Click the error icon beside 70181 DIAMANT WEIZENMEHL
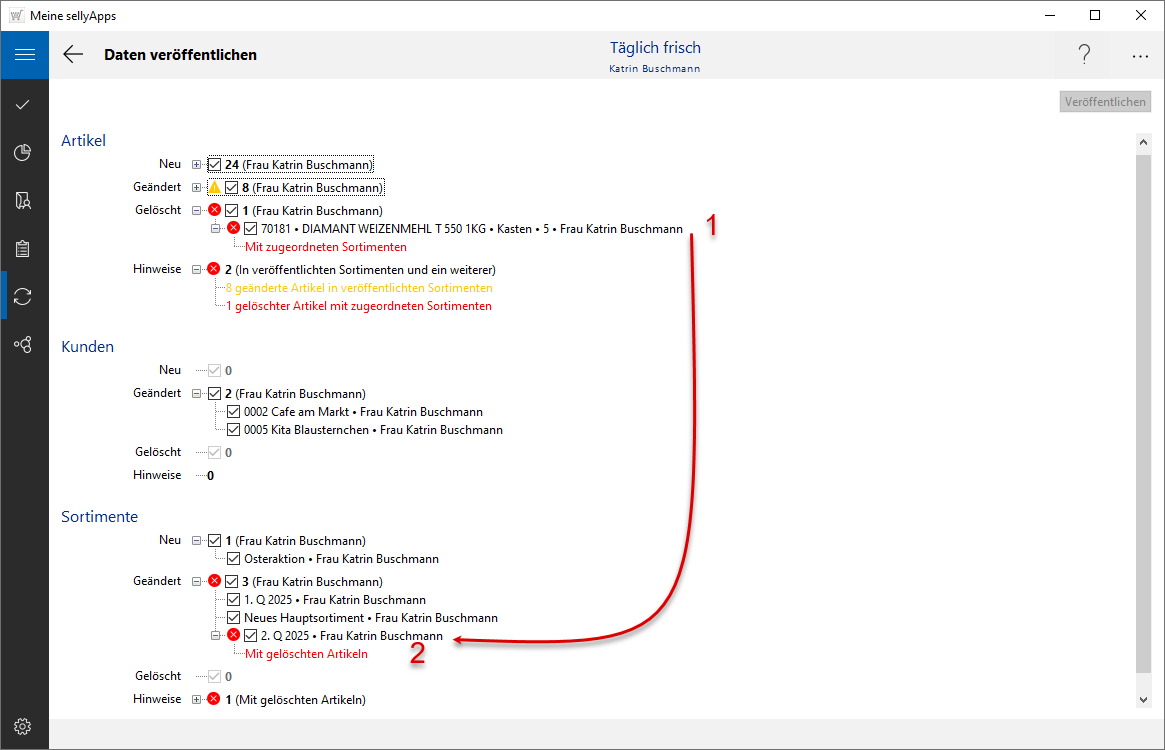 [233, 227]
